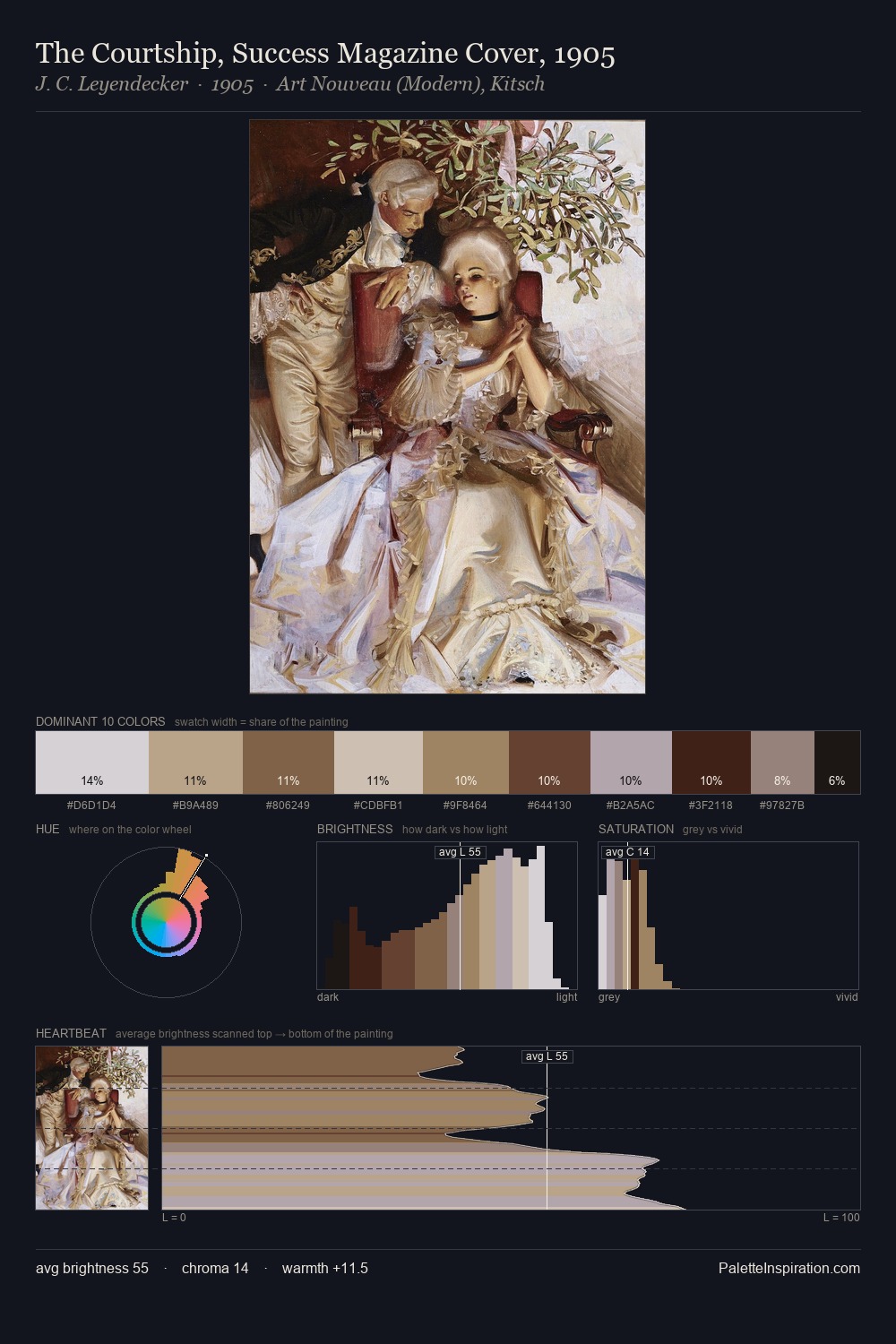
Task: Click the 'warmth +11.5' footer stat
Action: tap(325, 1268)
